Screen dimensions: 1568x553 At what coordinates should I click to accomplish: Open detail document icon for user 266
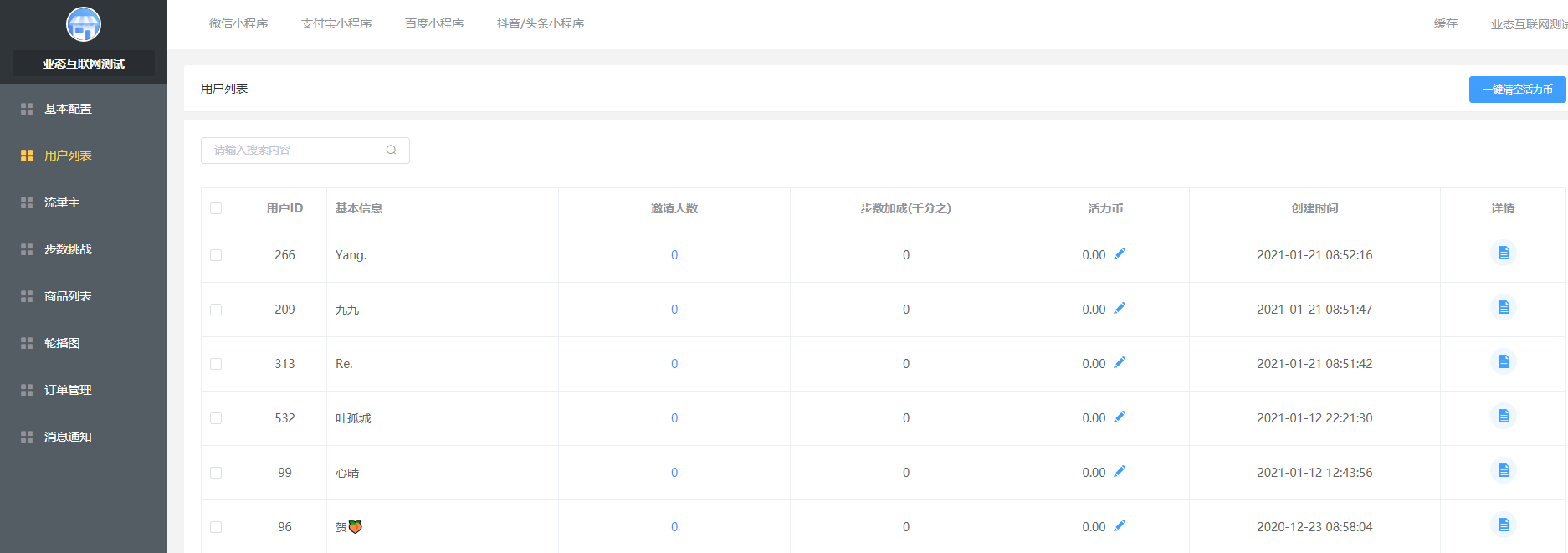tap(1504, 253)
